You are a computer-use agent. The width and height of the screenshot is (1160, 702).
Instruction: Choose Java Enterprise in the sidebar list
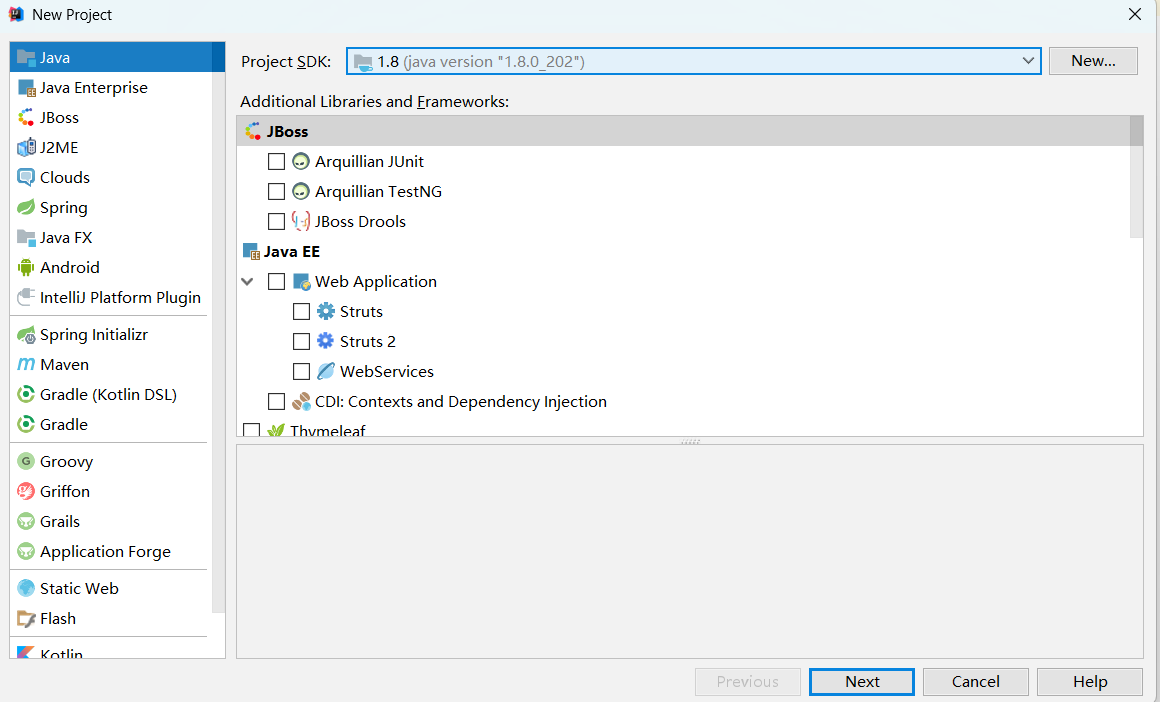(110, 87)
